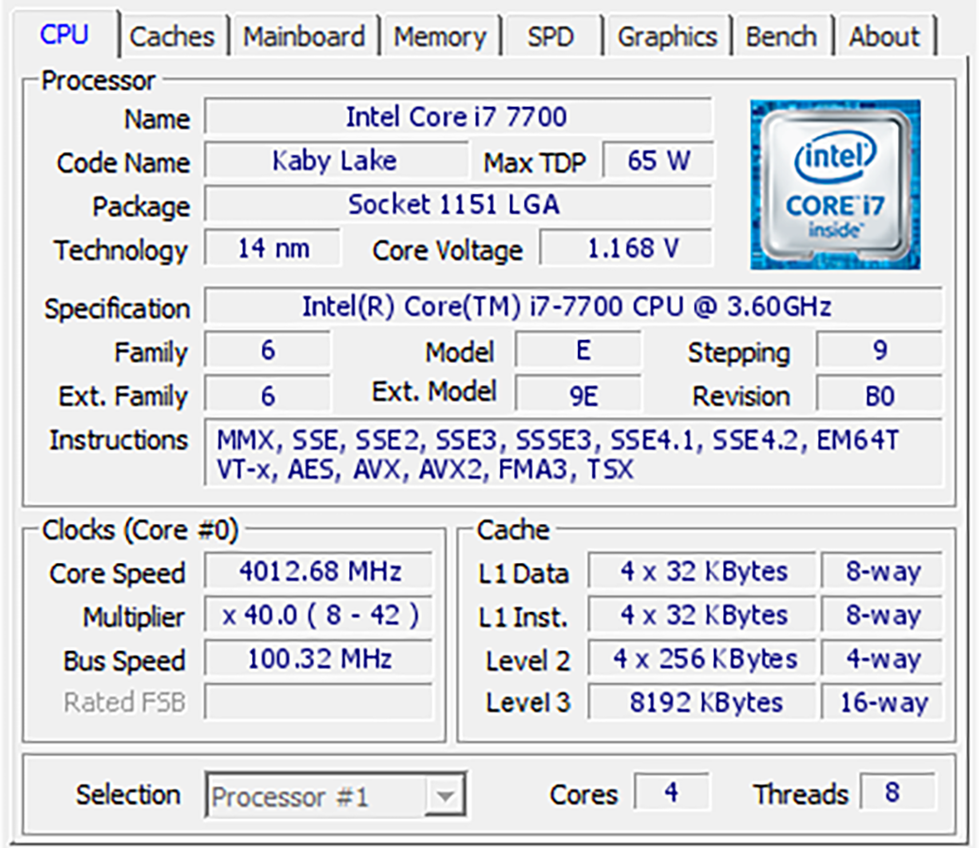The image size is (979, 848).
Task: Switch to the Caches tab
Action: 172,36
